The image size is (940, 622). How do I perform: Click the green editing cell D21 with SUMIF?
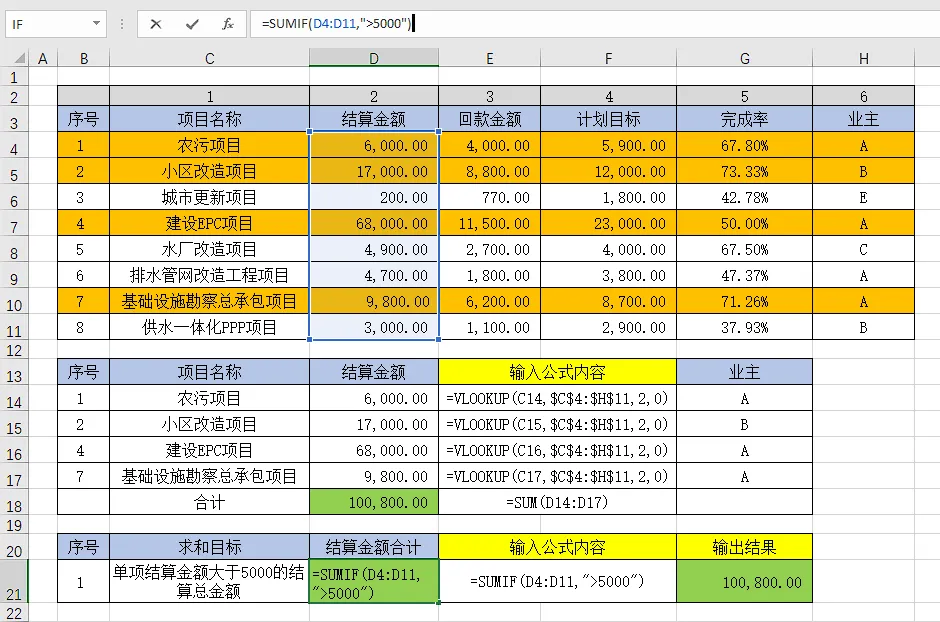coord(374,581)
